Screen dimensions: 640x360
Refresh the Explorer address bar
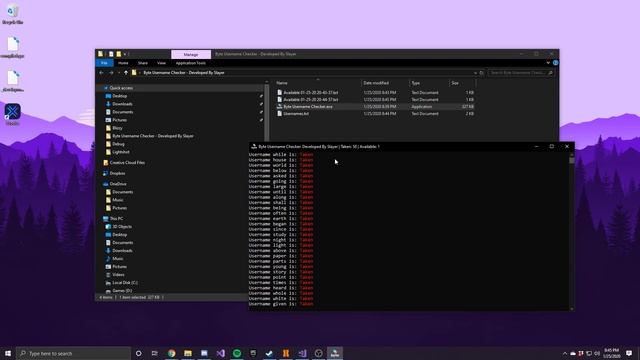tap(482, 73)
